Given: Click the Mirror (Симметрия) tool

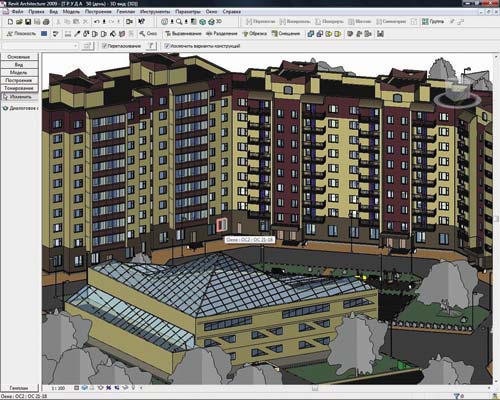Looking at the screenshot, I should (x=391, y=22).
